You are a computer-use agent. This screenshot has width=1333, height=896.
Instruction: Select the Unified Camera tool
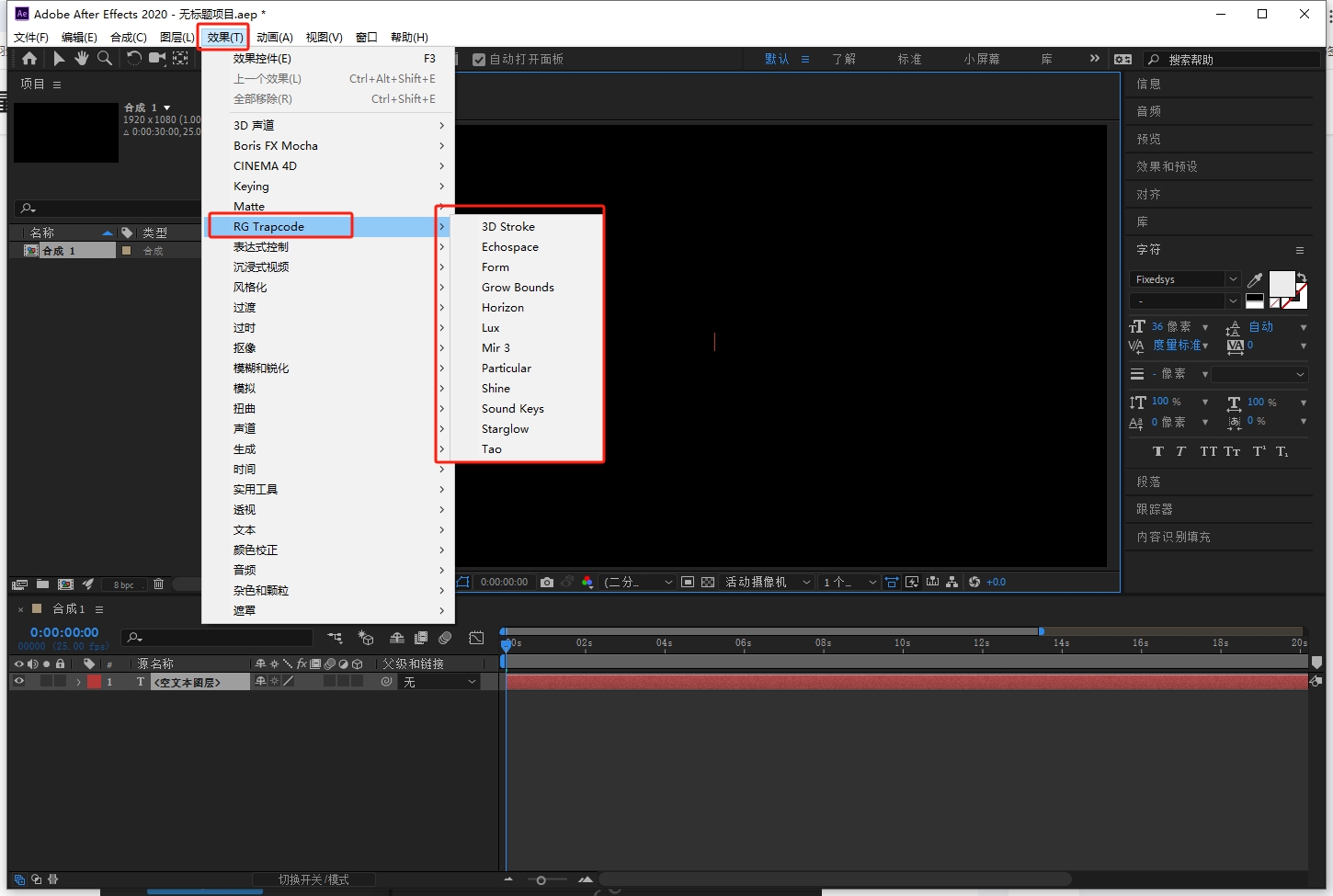[x=157, y=59]
